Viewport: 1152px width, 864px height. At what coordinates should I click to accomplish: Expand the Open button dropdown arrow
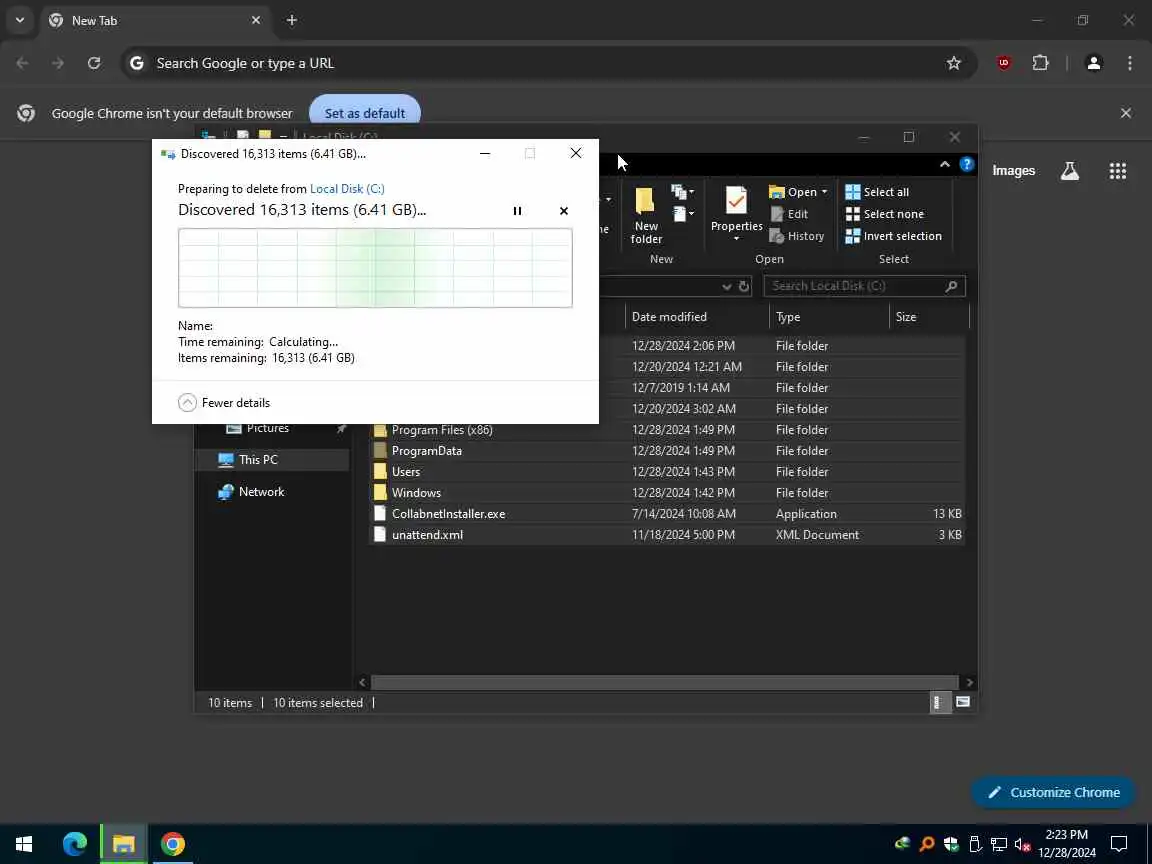click(824, 192)
